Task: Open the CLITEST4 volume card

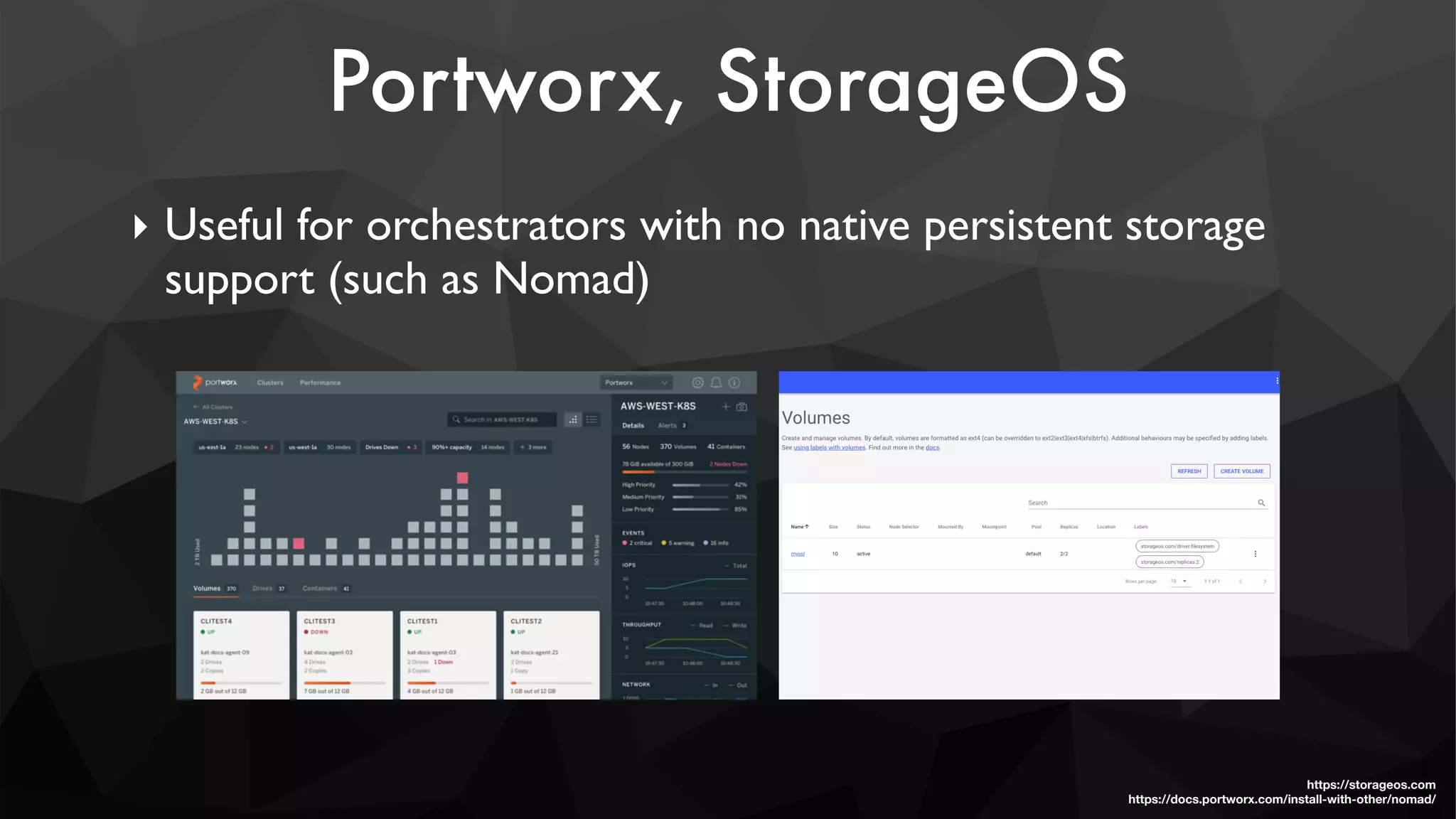Action: tap(241, 655)
